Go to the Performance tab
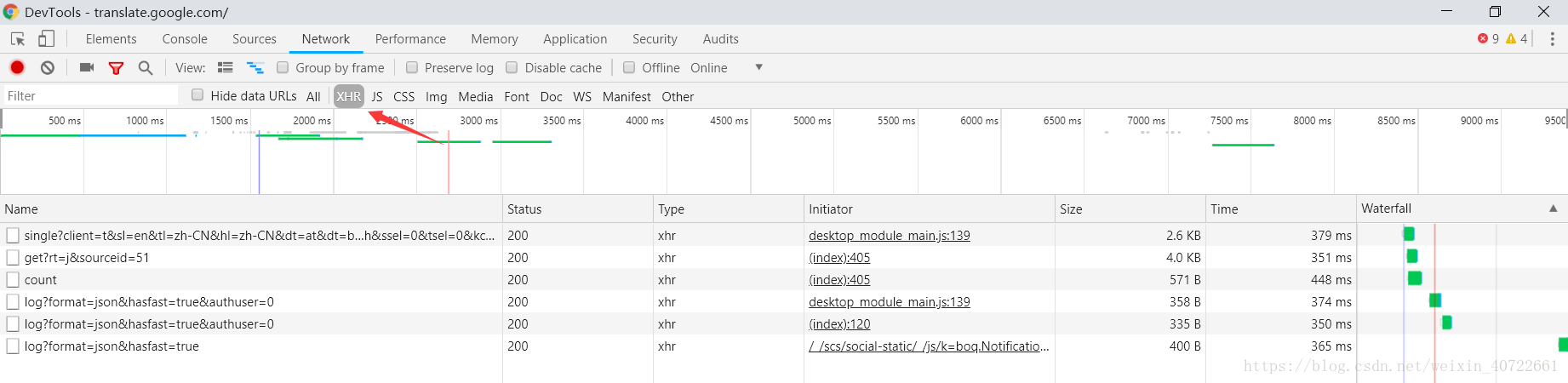The height and width of the screenshot is (383, 1568). point(410,39)
